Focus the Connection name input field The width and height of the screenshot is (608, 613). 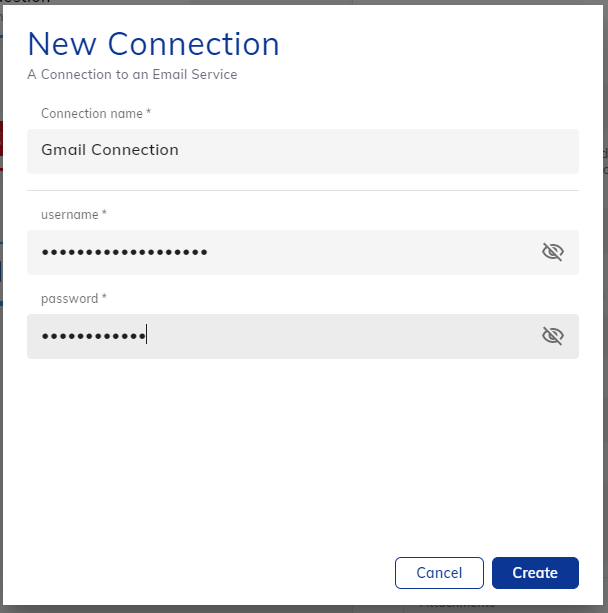pyautogui.click(x=303, y=151)
